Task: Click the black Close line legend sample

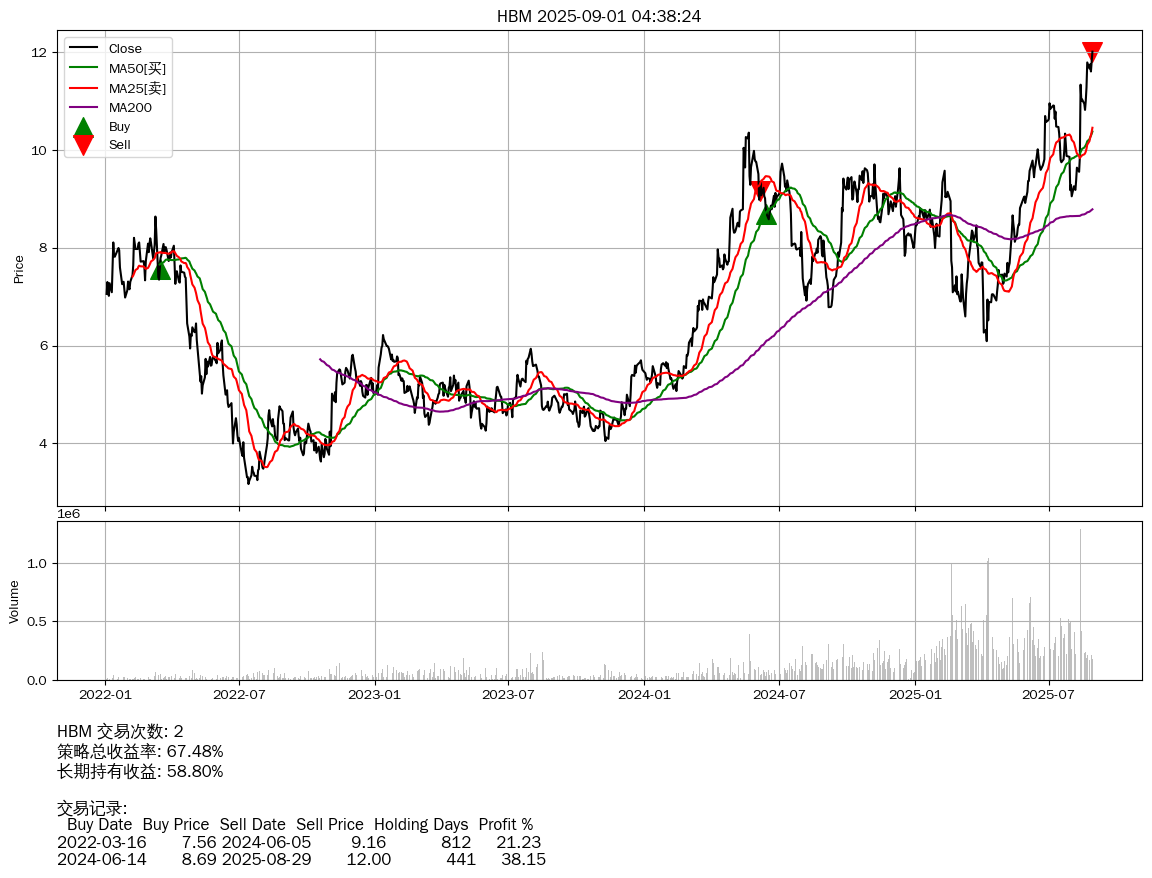Action: tap(83, 49)
